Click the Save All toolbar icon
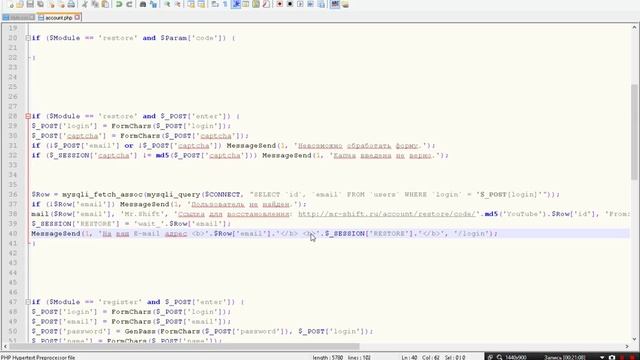The width and height of the screenshot is (640, 360). point(40,4)
